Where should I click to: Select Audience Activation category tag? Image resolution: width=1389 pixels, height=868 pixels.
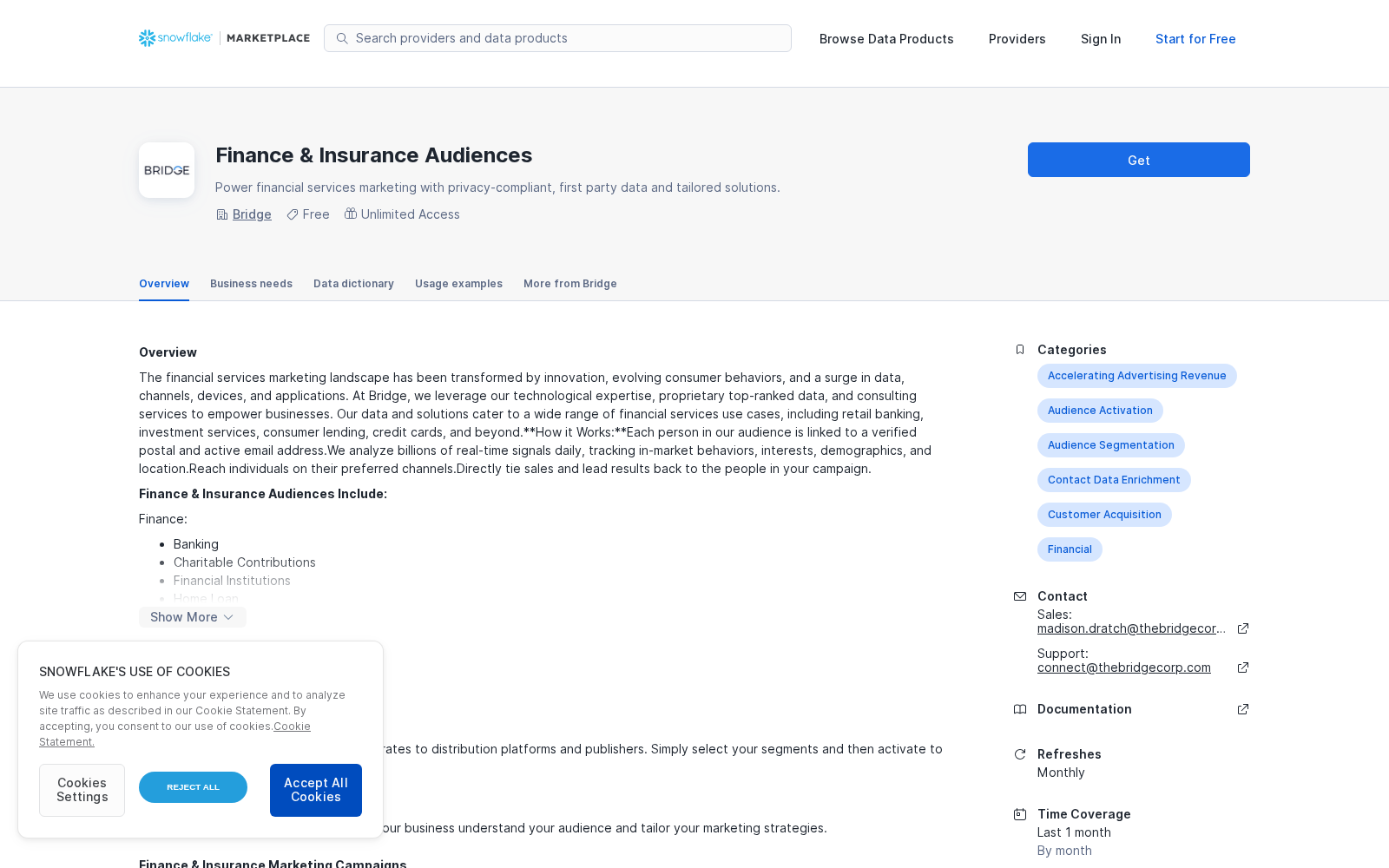click(1100, 411)
